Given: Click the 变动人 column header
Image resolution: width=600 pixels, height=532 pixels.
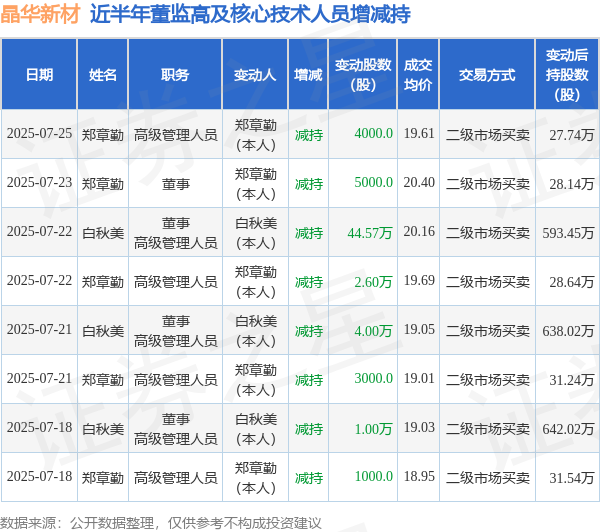Looking at the screenshot, I should 255,75.
